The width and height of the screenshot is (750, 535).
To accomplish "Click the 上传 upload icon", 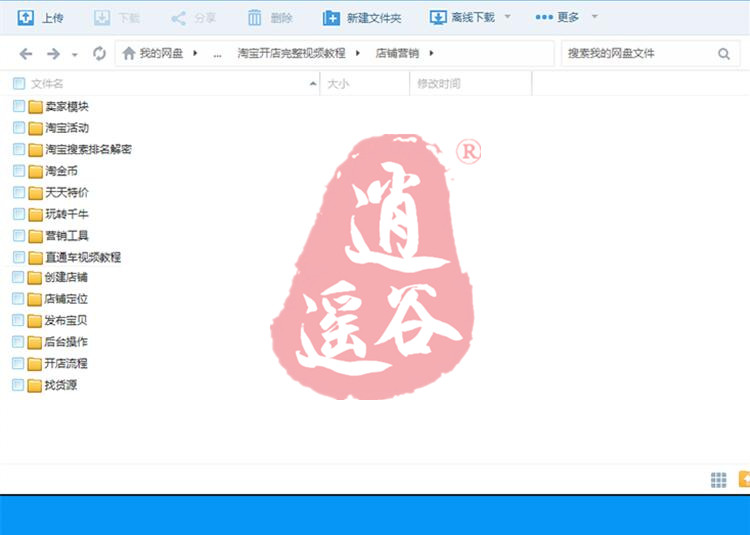I will pos(25,18).
